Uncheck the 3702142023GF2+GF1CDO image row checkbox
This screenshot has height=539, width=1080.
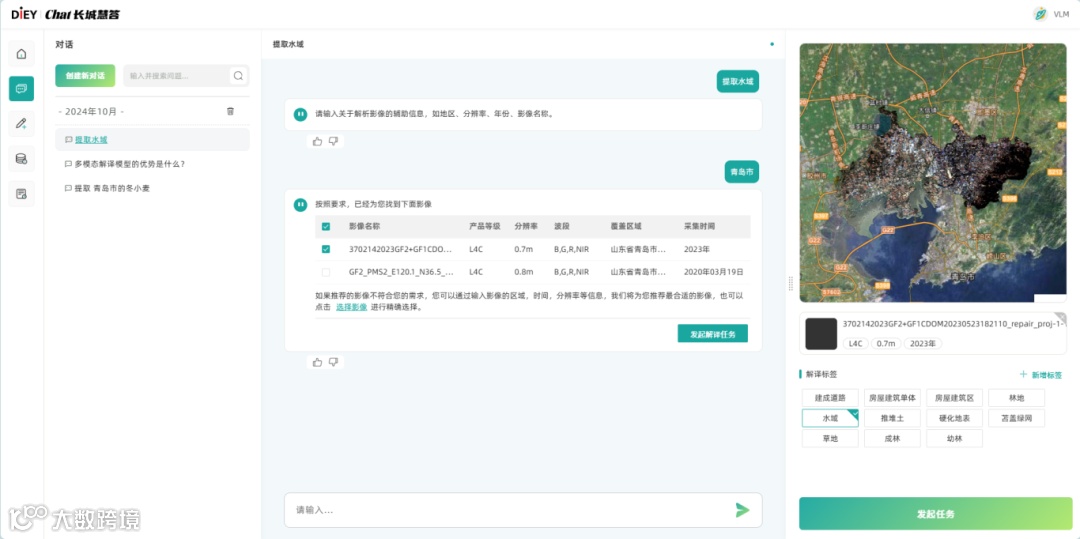click(326, 249)
